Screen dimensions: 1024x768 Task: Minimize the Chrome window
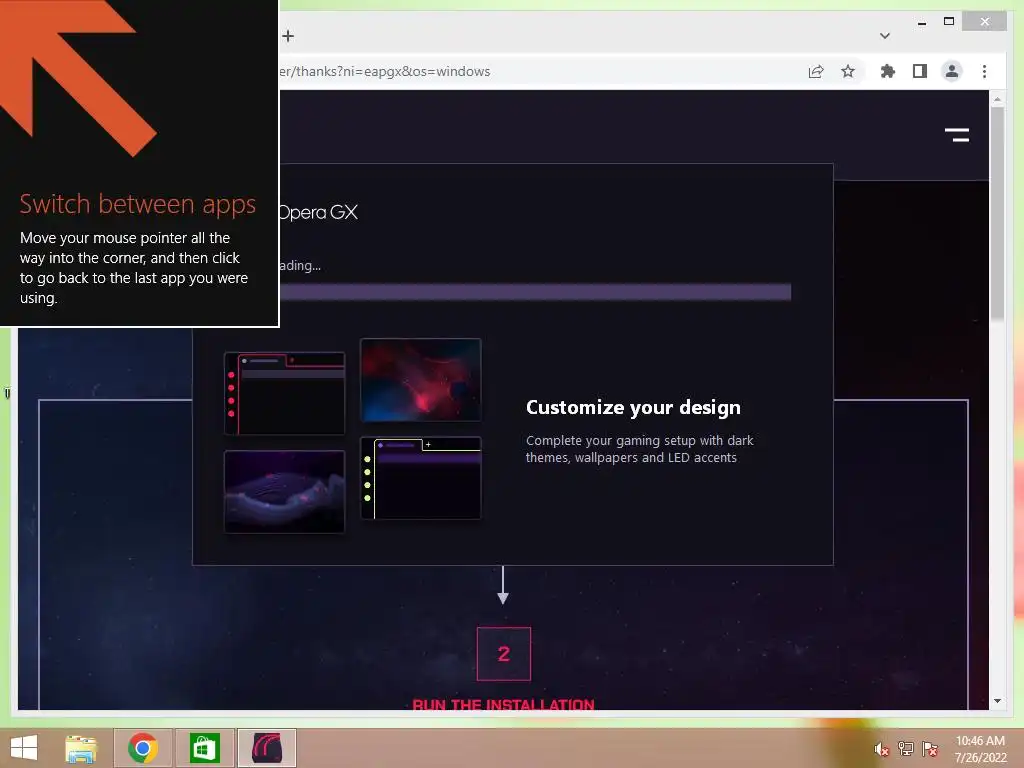(x=921, y=22)
